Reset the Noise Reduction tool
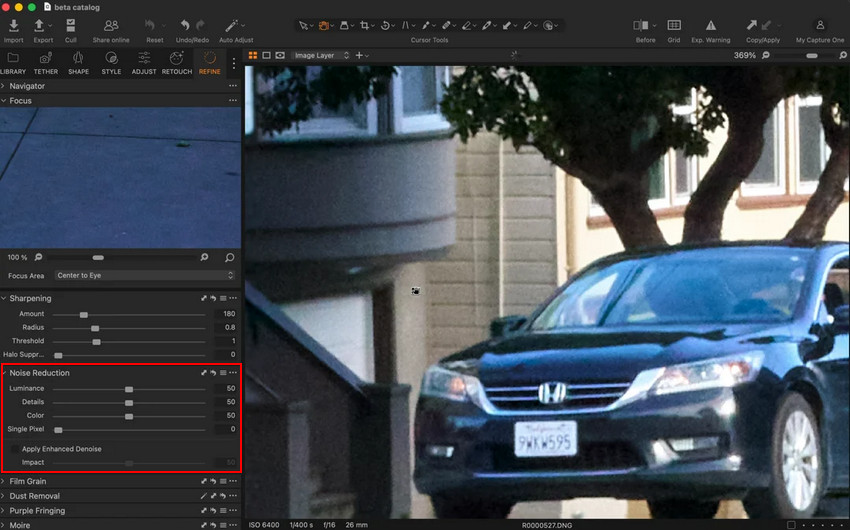This screenshot has width=850, height=530. pos(213,373)
